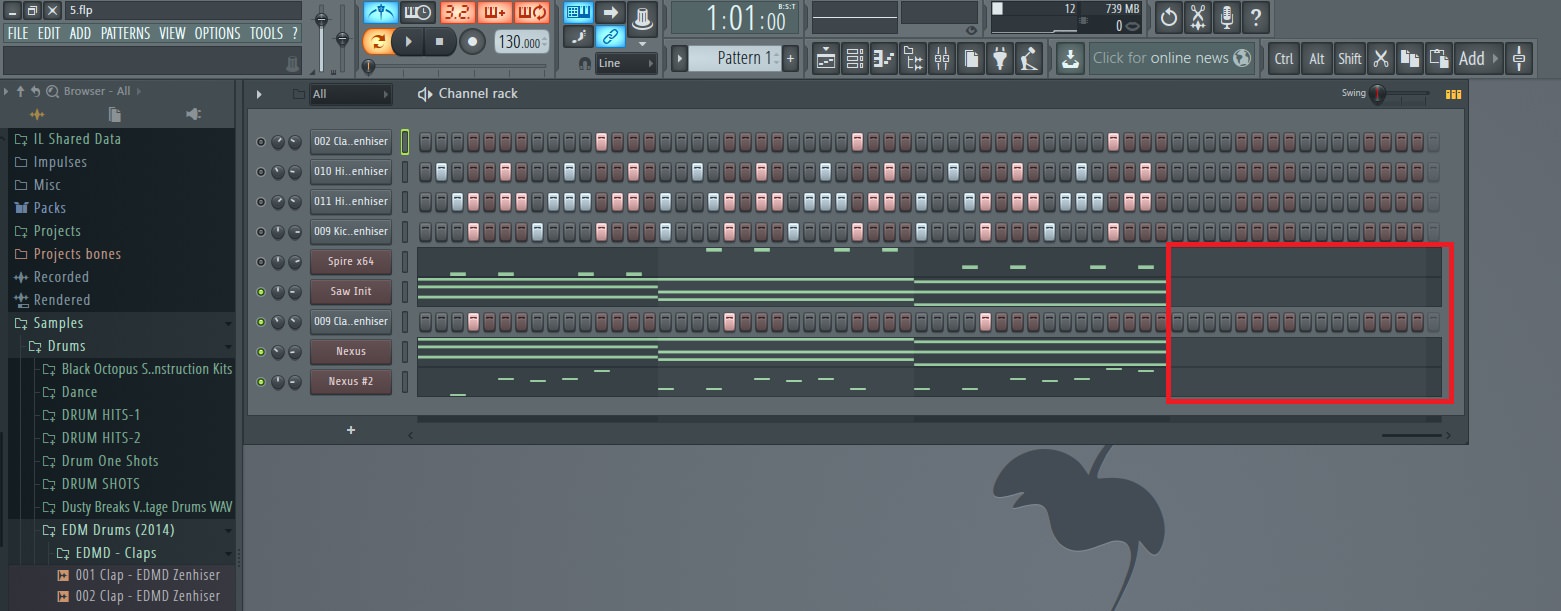Click the Swing knob in channel rack
This screenshot has width=1561, height=611.
click(1379, 94)
